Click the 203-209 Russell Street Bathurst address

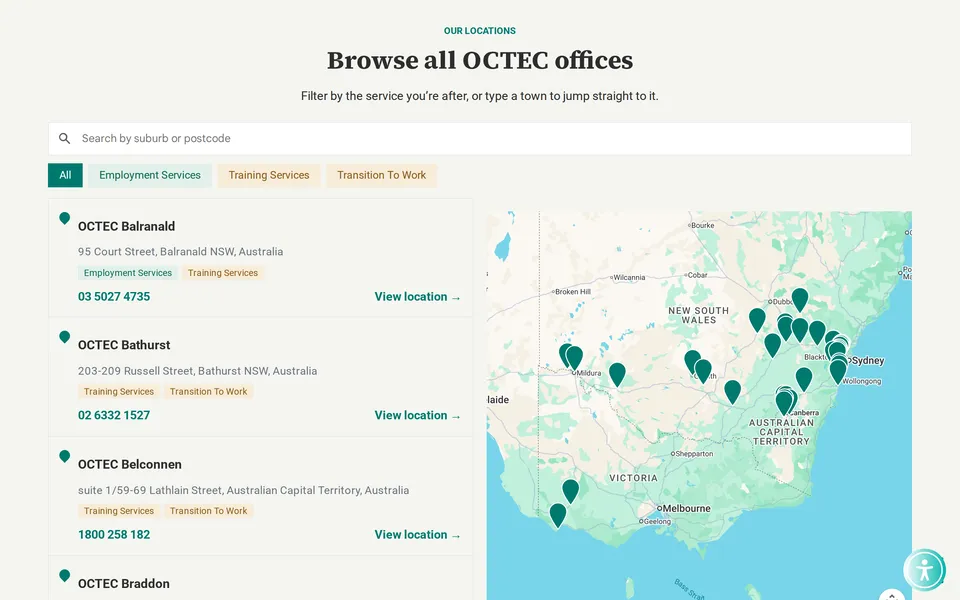click(x=198, y=371)
